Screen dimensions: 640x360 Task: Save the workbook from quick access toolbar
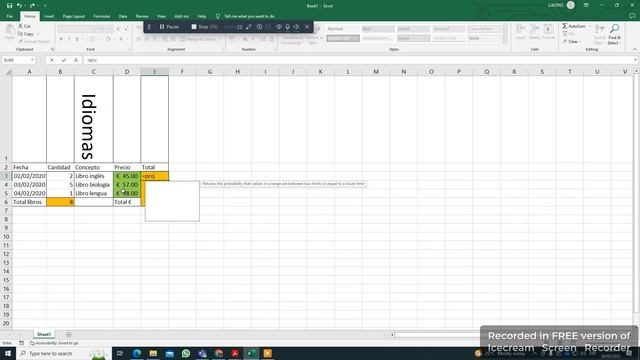[x=9, y=6]
